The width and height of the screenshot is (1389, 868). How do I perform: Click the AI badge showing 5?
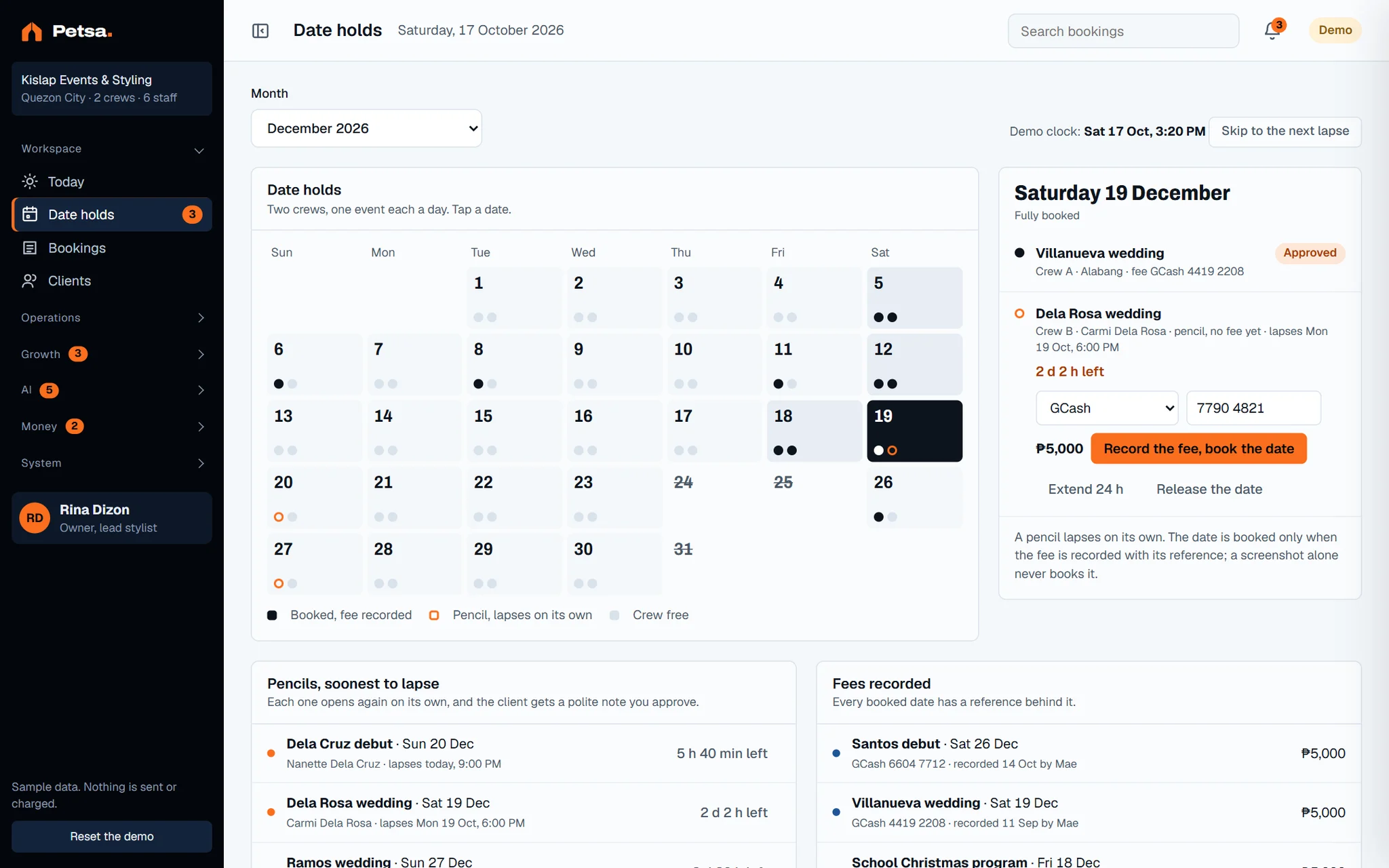pyautogui.click(x=49, y=390)
